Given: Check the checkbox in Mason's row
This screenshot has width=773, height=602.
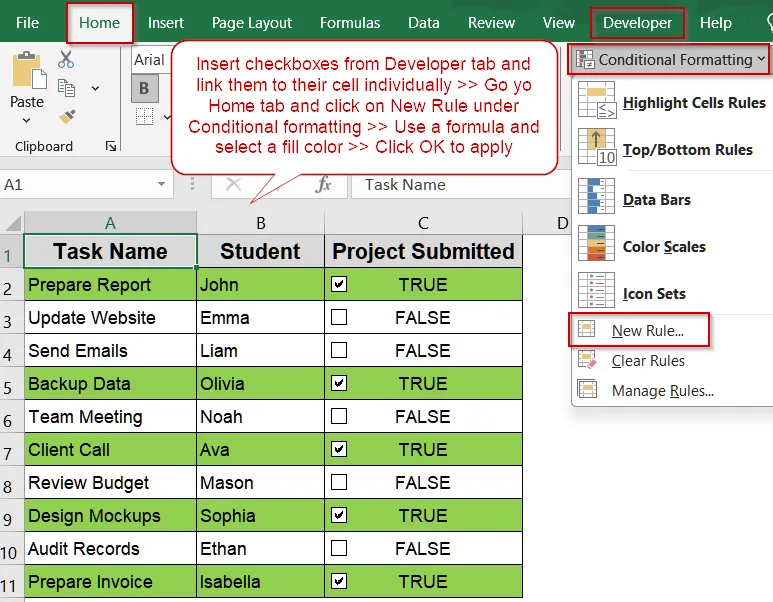Looking at the screenshot, I should pos(339,482).
